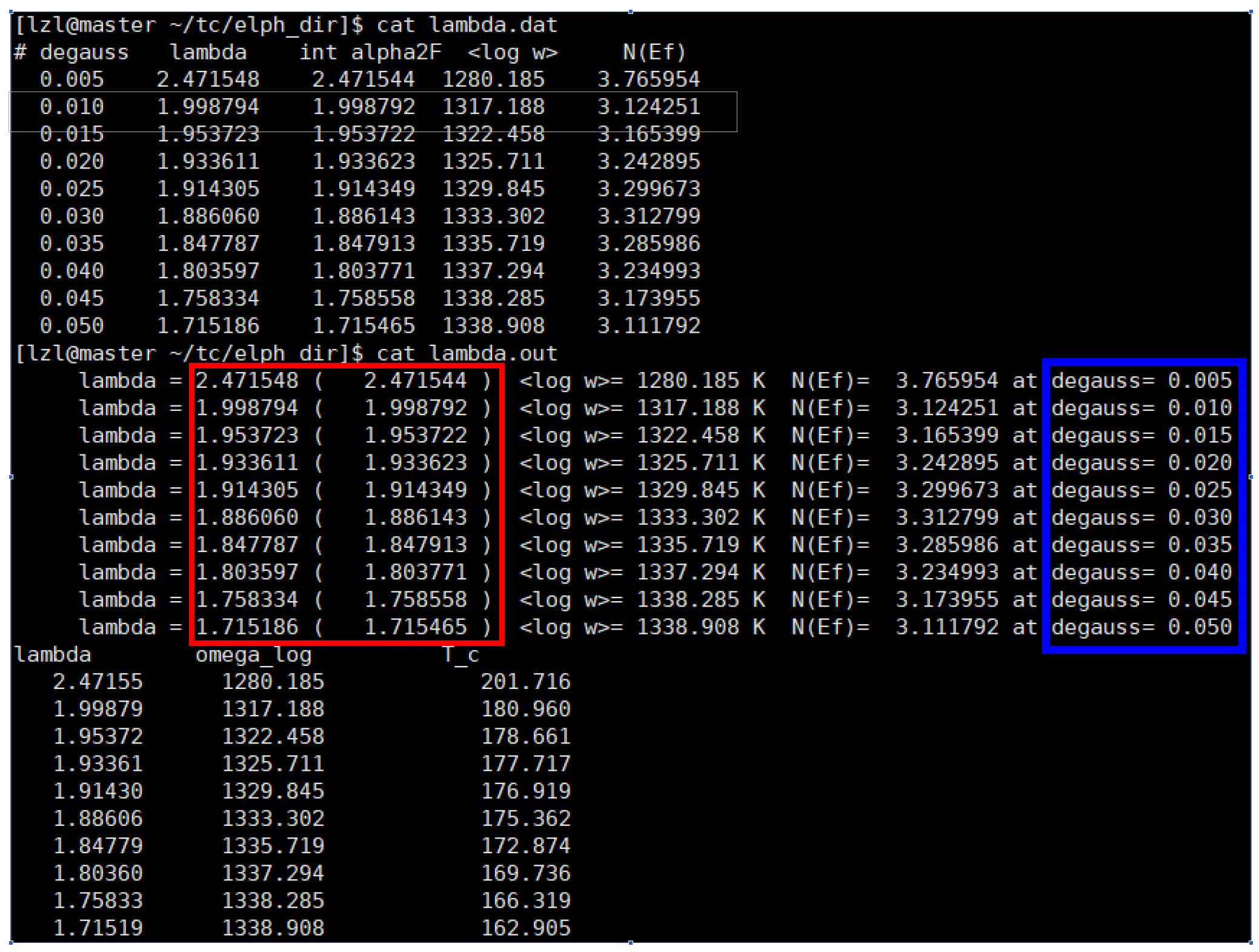Viewport: 1259px width, 952px height.
Task: Click the omega_log column header
Action: point(253,654)
